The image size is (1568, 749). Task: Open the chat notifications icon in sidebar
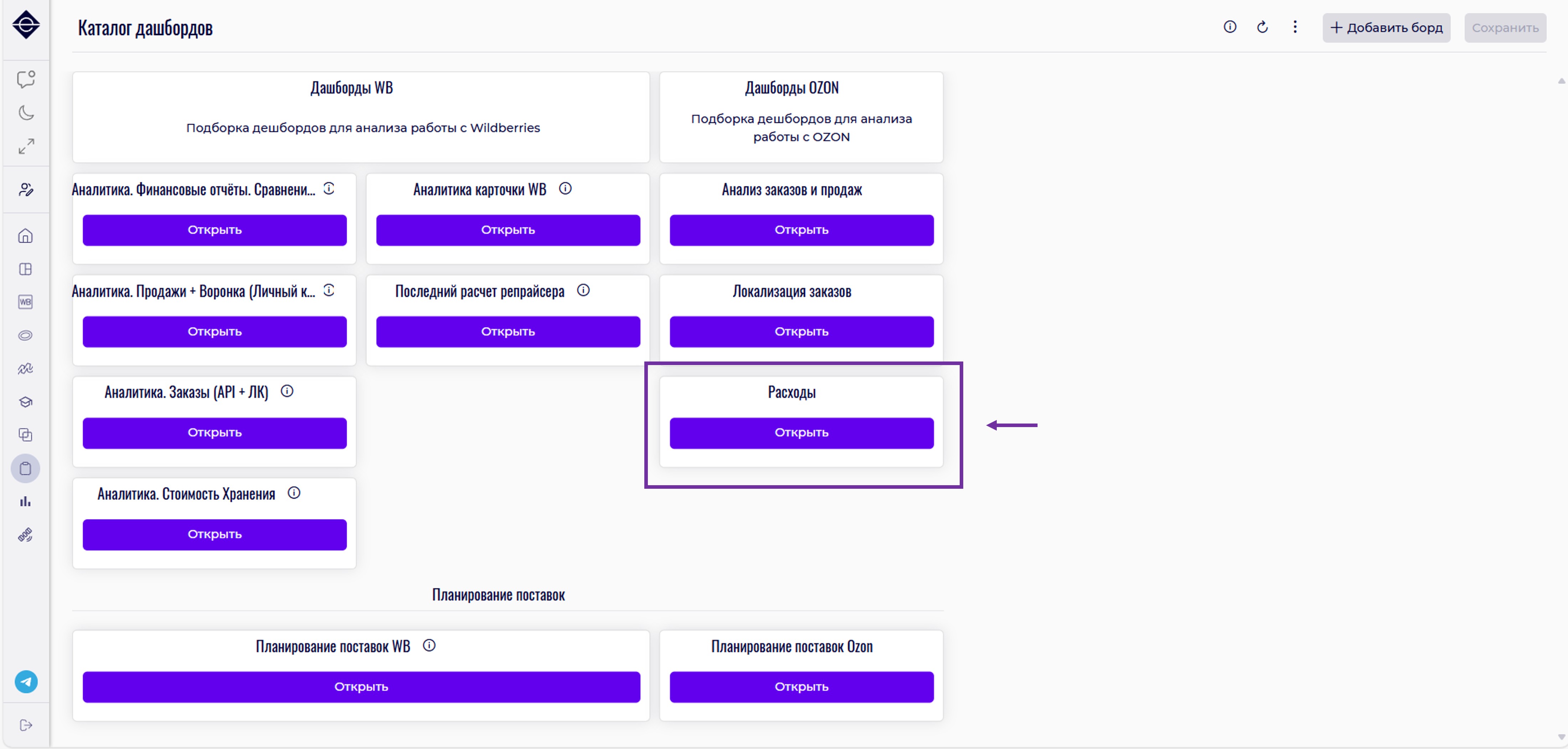[x=26, y=79]
